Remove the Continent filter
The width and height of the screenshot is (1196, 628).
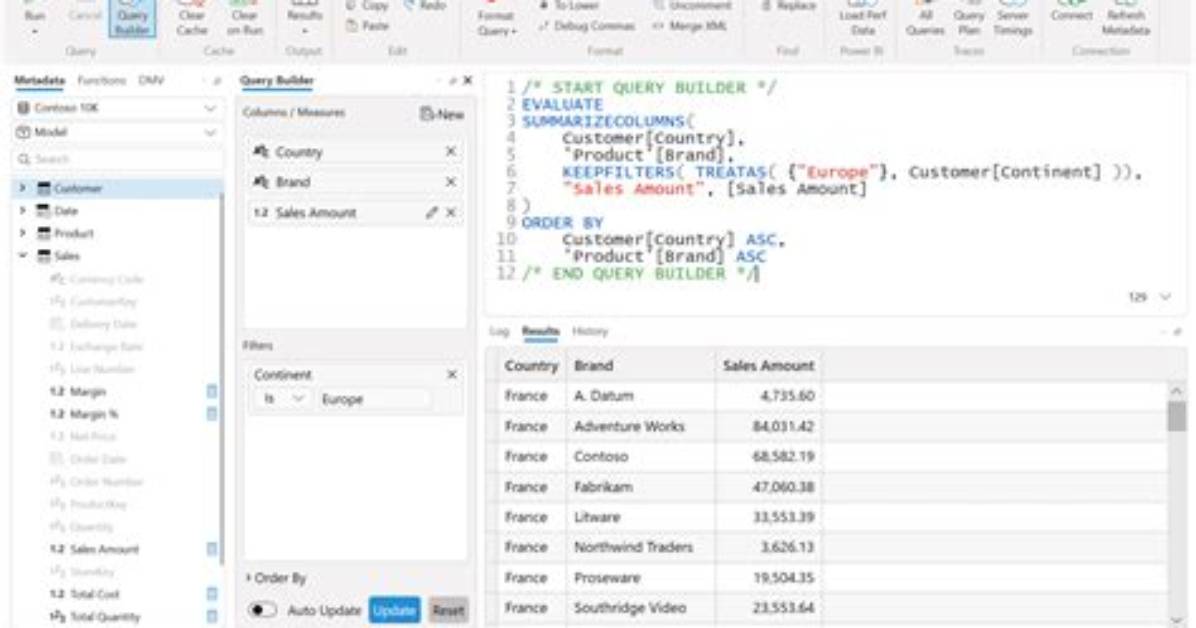coord(452,375)
